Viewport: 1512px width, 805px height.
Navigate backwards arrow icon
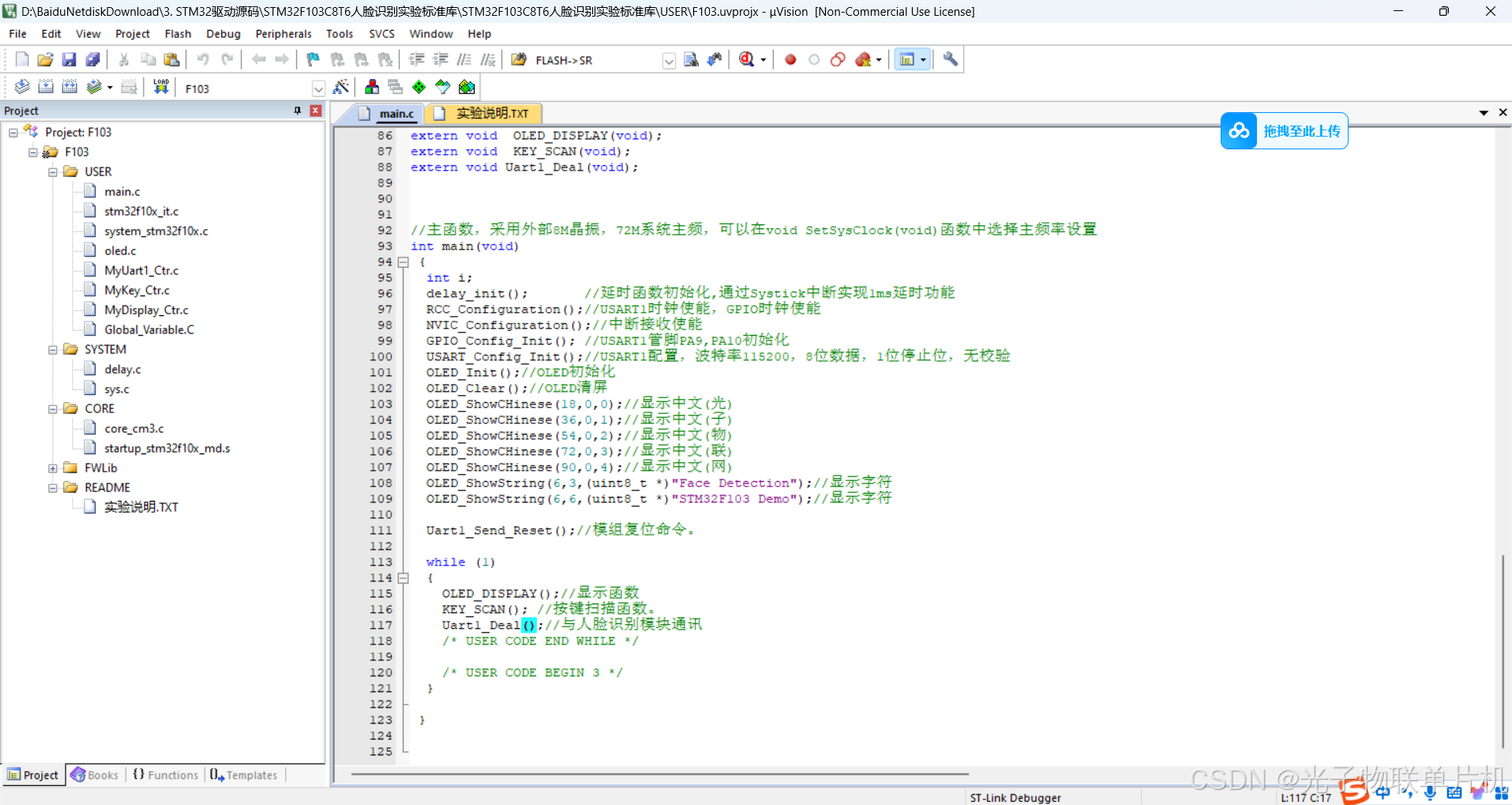coord(258,60)
